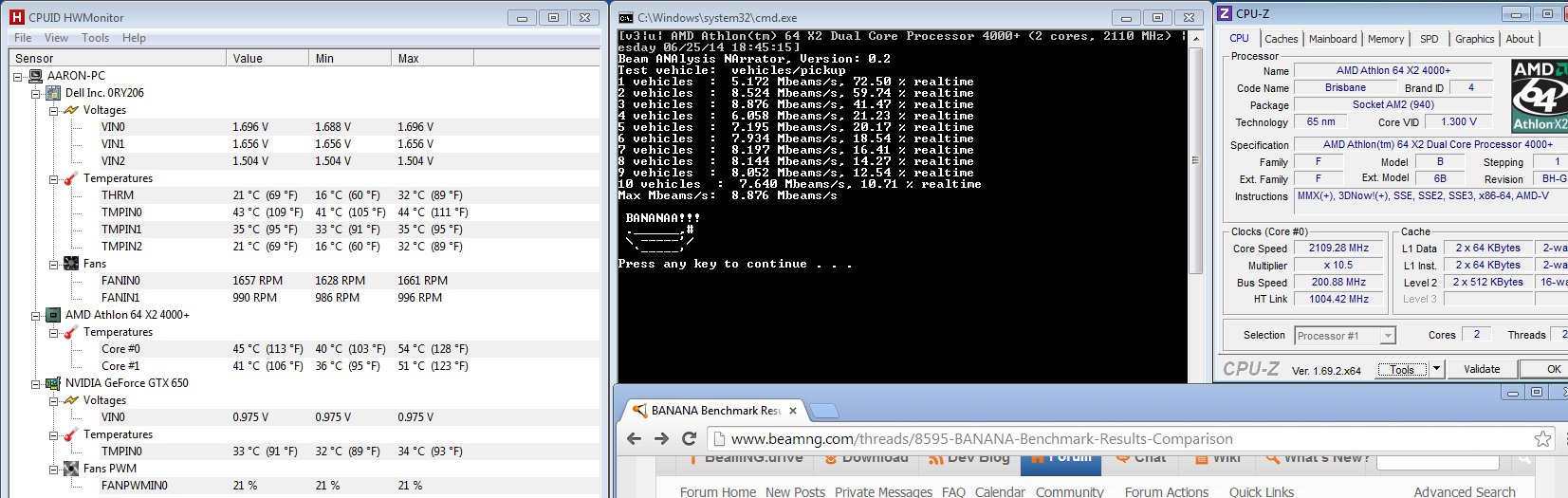The height and width of the screenshot is (498, 1568).
Task: Click the Tools button in CPU-Z
Action: tap(1402, 369)
